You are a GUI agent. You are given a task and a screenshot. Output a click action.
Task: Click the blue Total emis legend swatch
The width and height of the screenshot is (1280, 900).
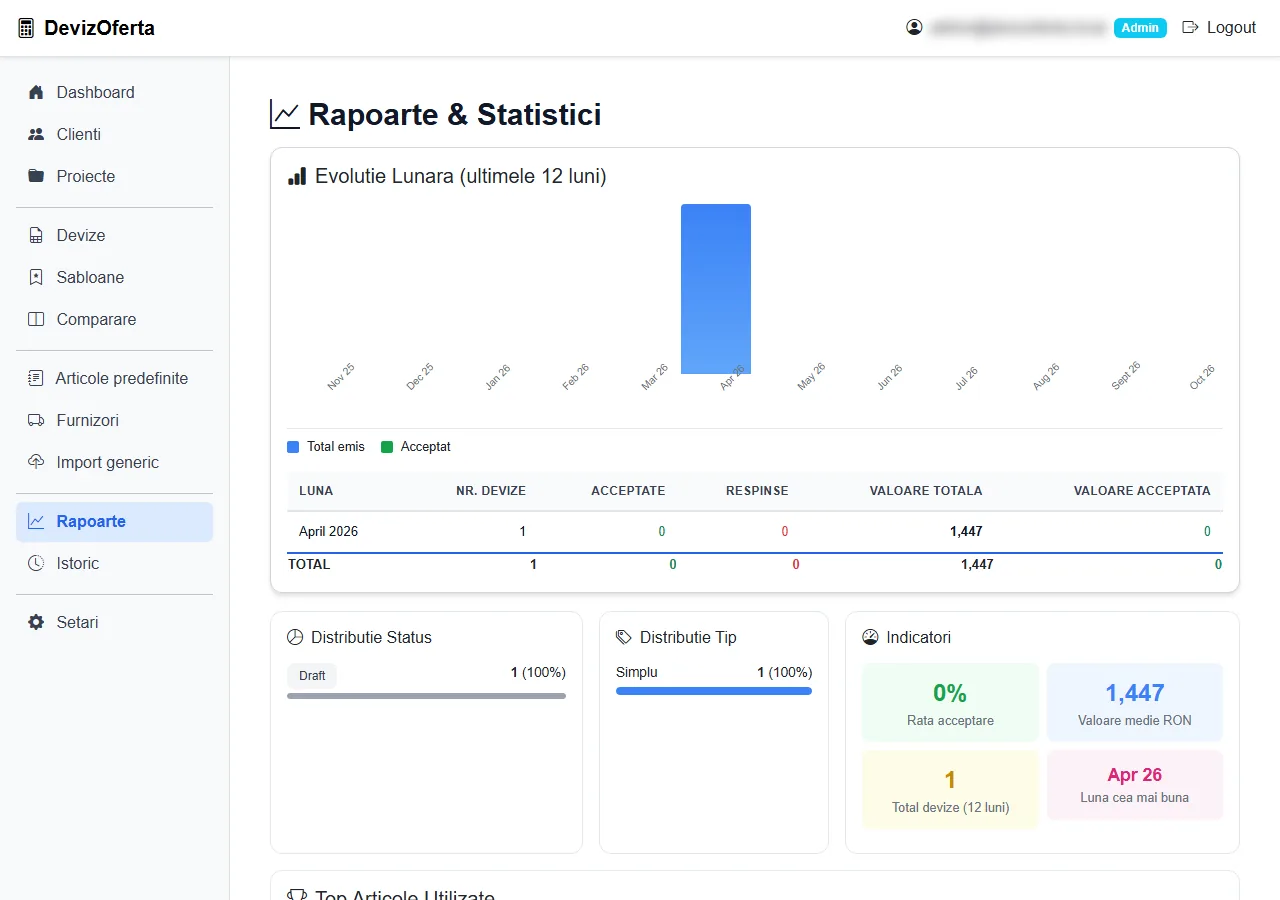click(x=293, y=447)
